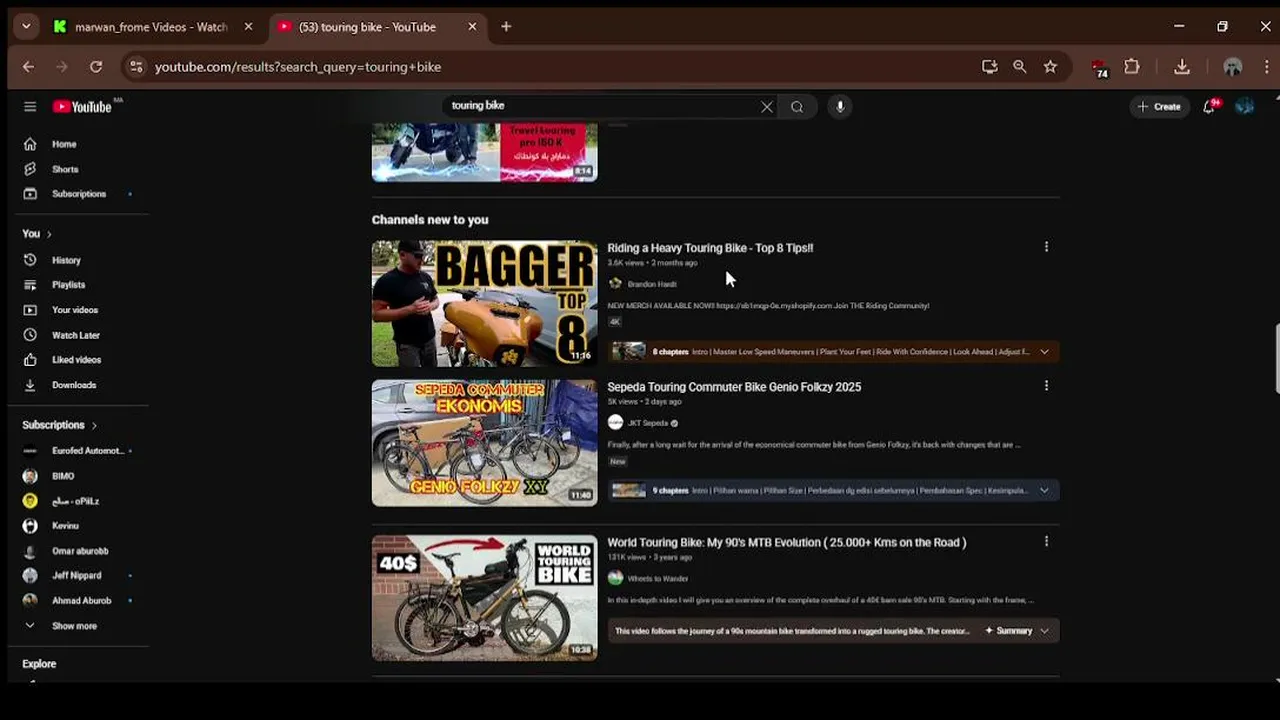Open the Genio Folkzy XY video thumbnail
This screenshot has height=720, width=1280.
485,442
